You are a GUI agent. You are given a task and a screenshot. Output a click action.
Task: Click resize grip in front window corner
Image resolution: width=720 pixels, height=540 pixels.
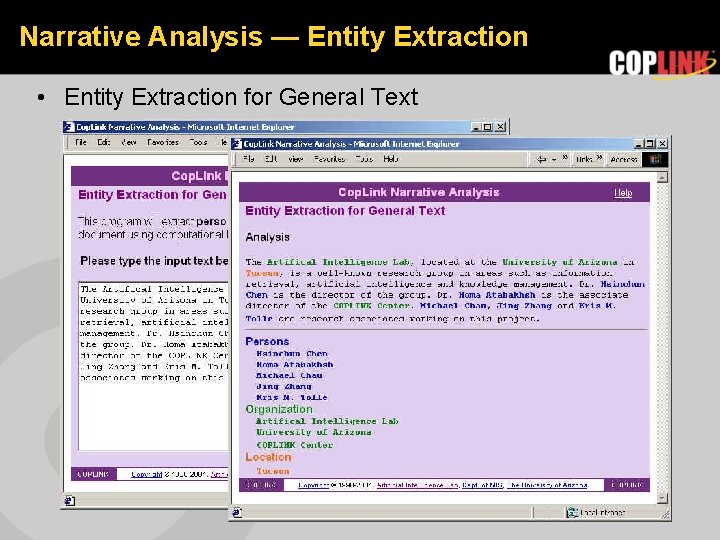(664, 514)
